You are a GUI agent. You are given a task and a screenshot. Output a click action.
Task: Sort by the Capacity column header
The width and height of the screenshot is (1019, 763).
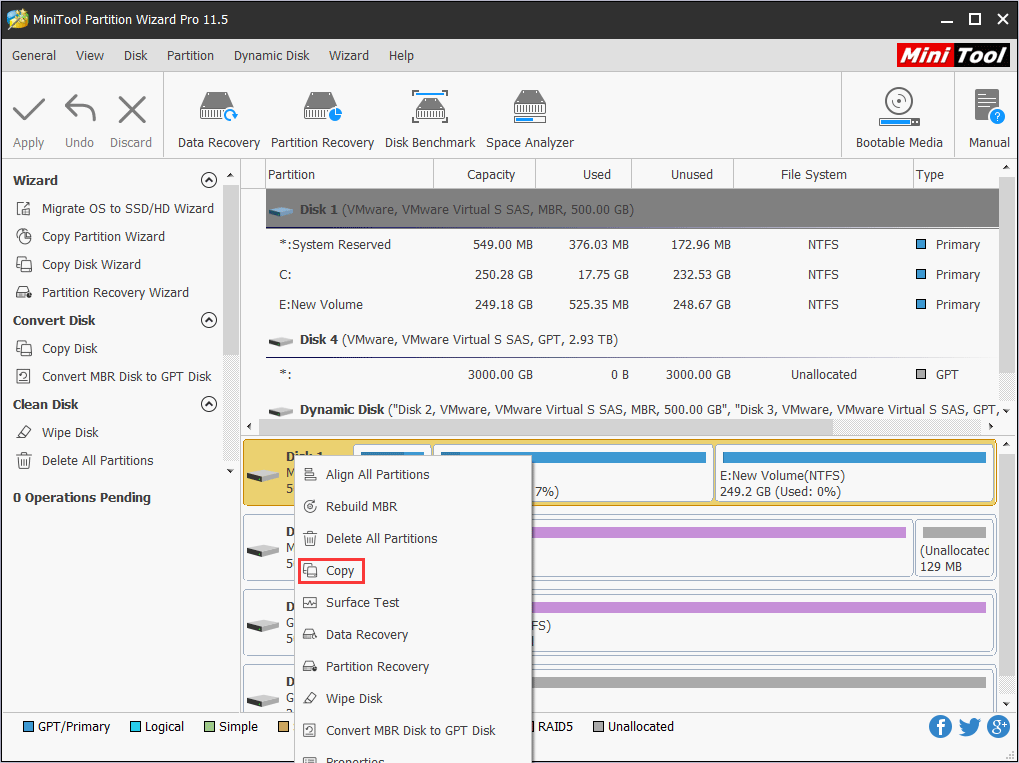(x=485, y=174)
